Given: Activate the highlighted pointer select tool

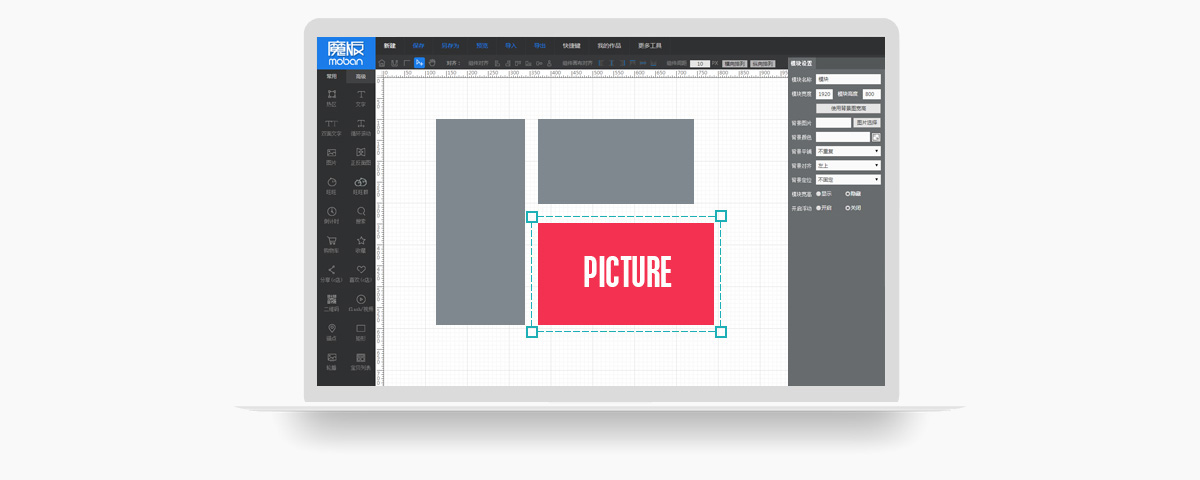Looking at the screenshot, I should (420, 62).
